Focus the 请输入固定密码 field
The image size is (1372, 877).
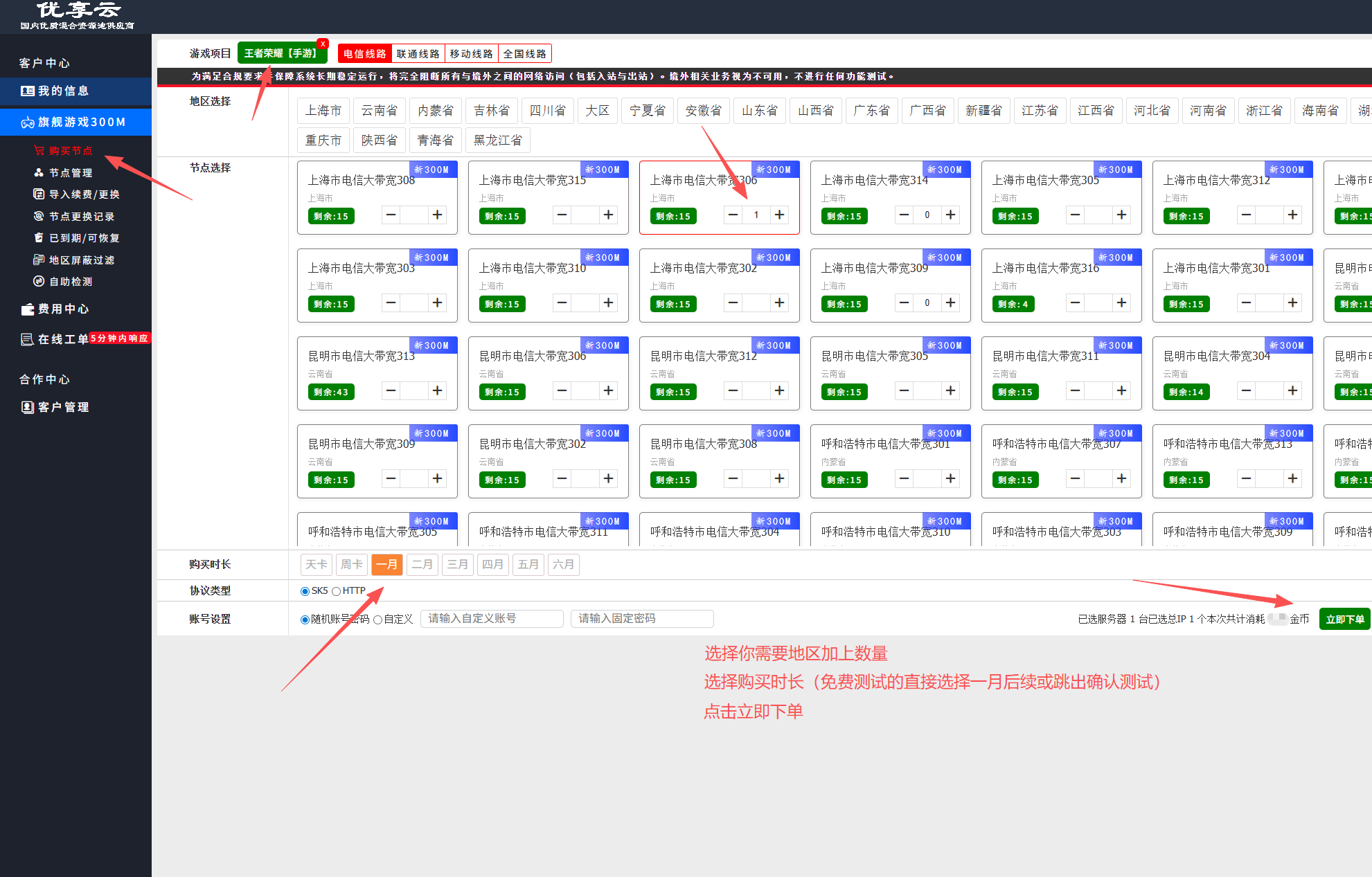(x=642, y=618)
